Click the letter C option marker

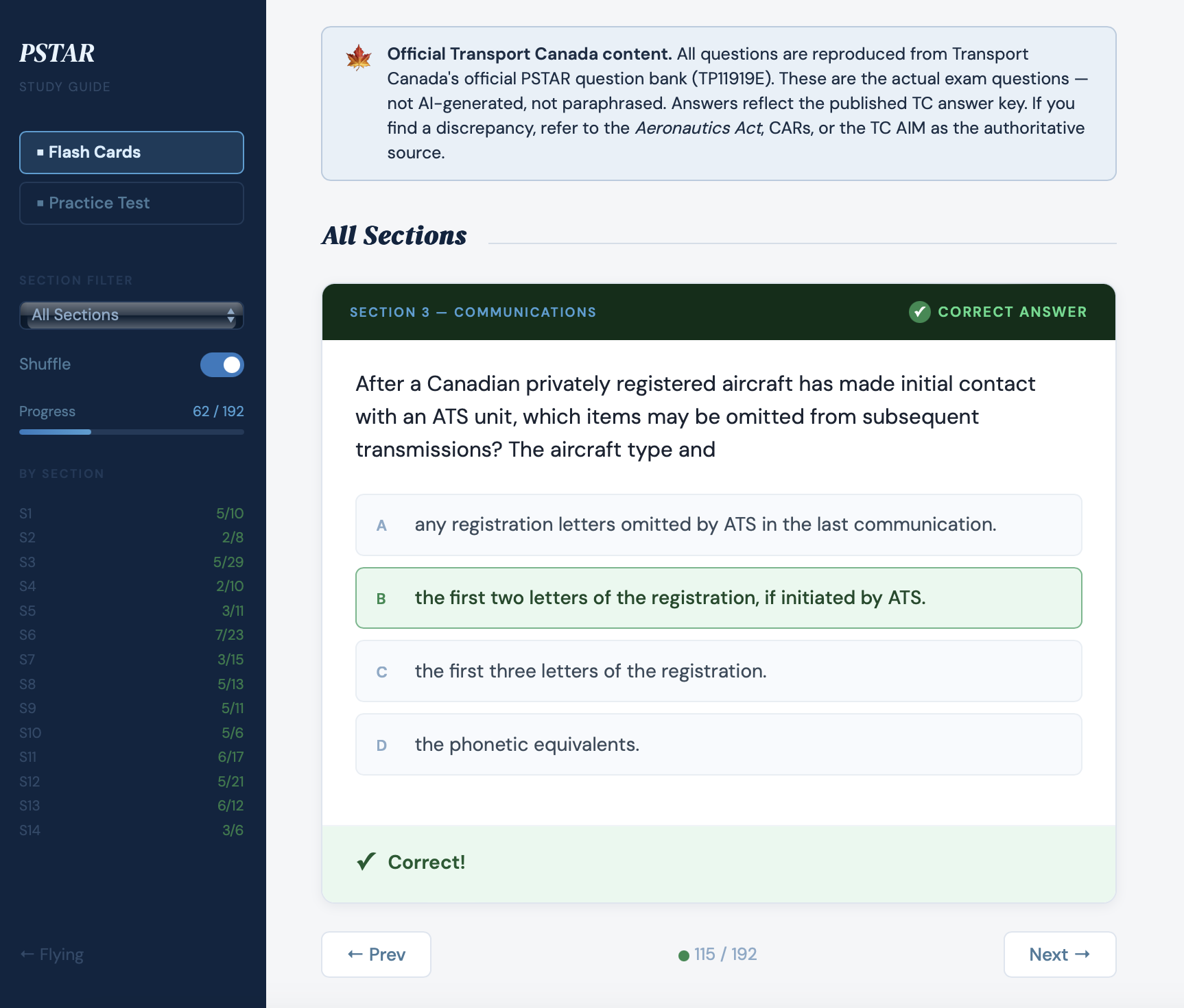coord(381,672)
